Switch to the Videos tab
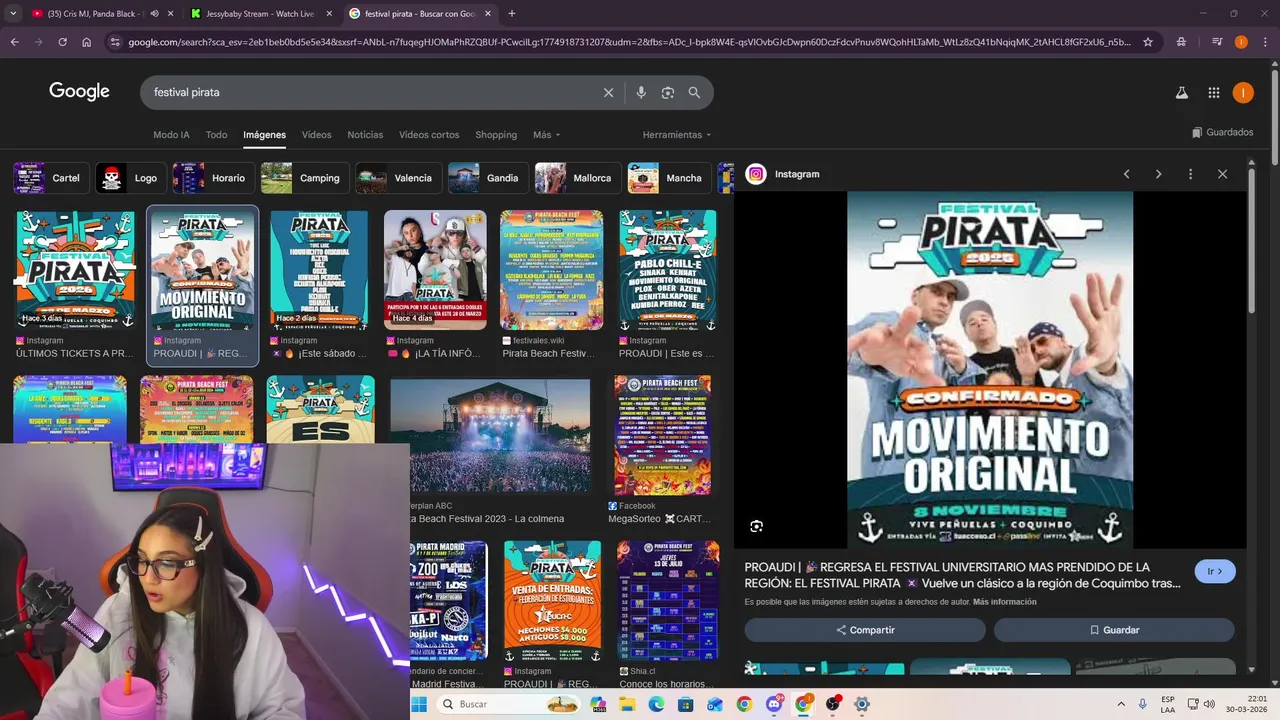Image resolution: width=1280 pixels, height=720 pixels. [x=316, y=135]
